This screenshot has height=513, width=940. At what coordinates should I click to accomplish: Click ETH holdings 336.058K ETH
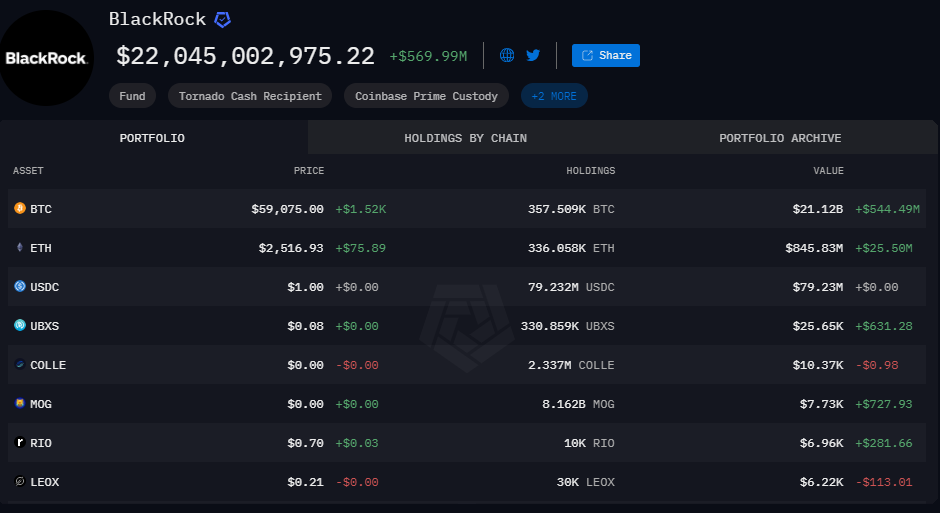571,248
